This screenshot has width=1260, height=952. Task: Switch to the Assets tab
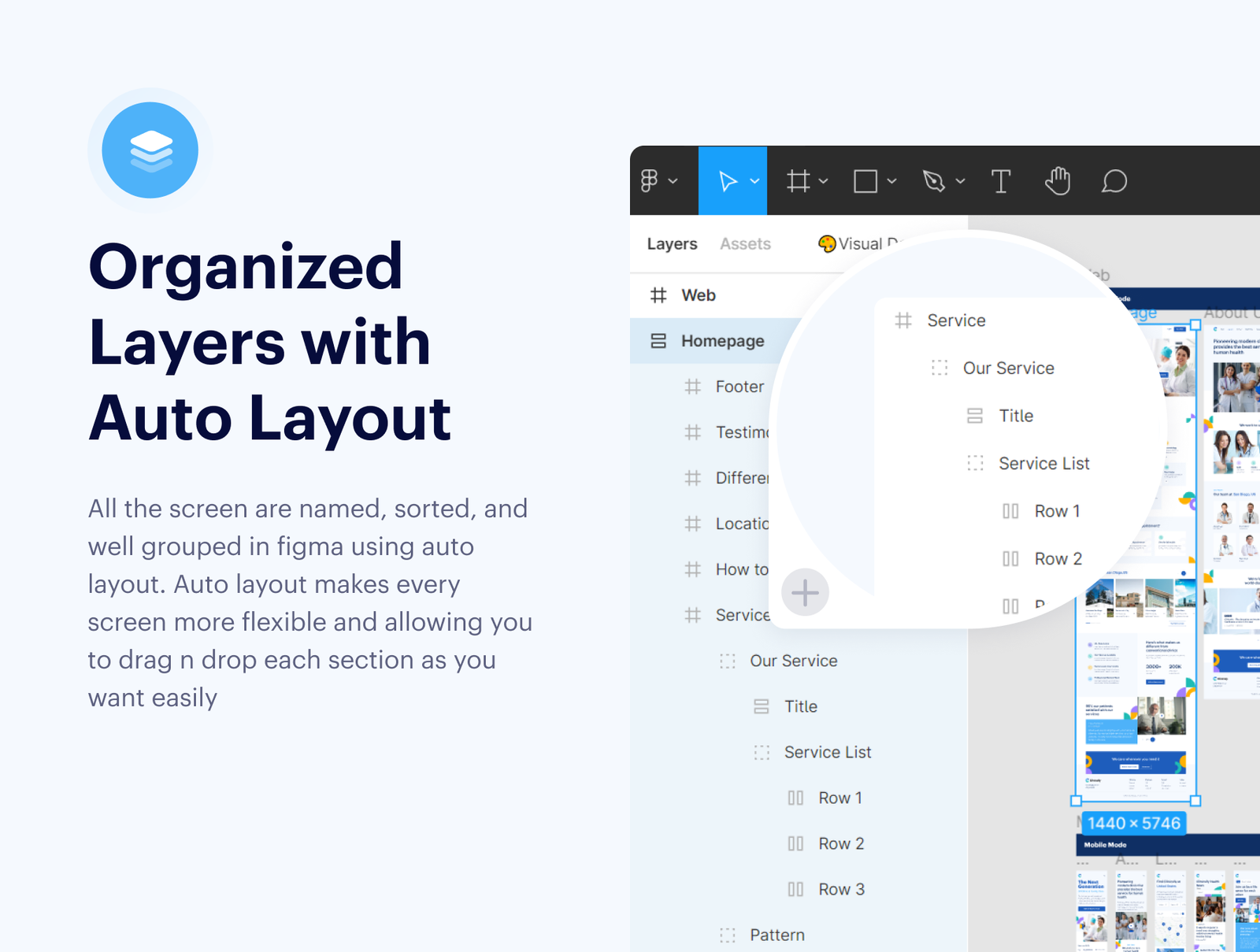[x=745, y=244]
